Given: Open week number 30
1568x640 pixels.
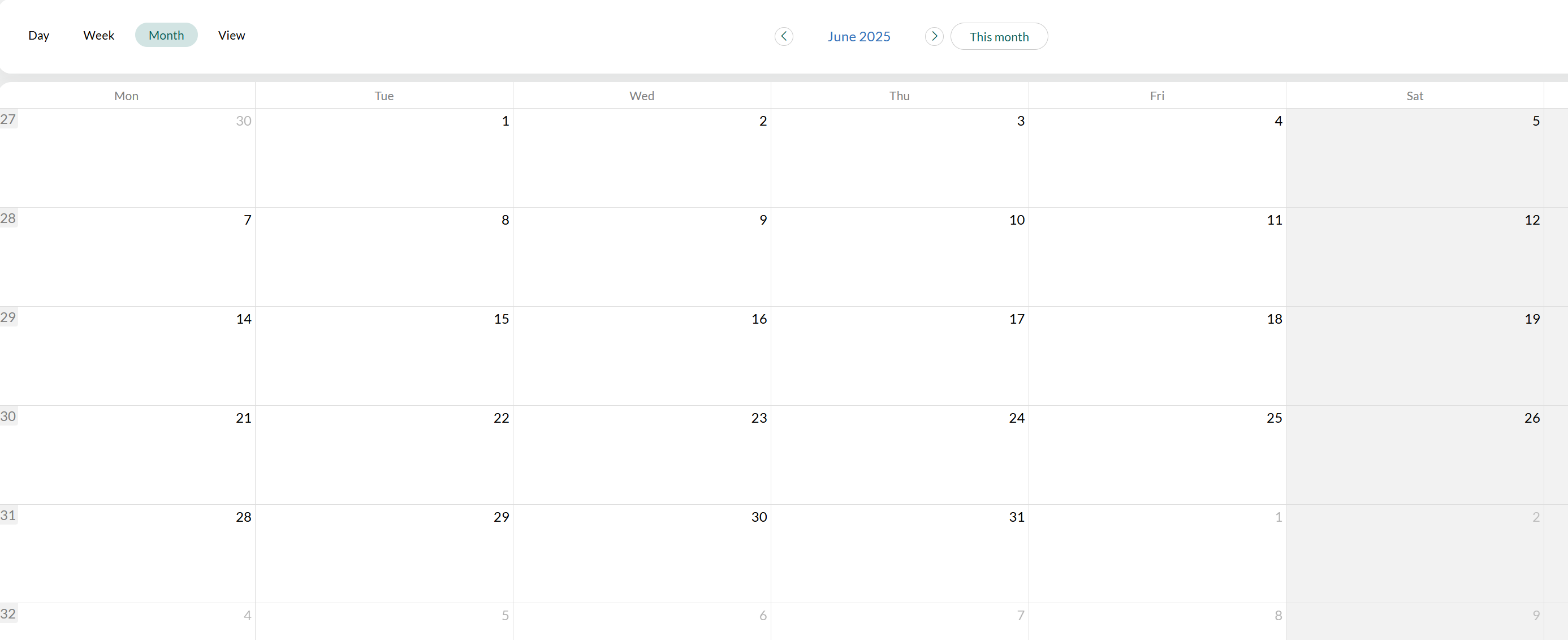Looking at the screenshot, I should (x=8, y=416).
